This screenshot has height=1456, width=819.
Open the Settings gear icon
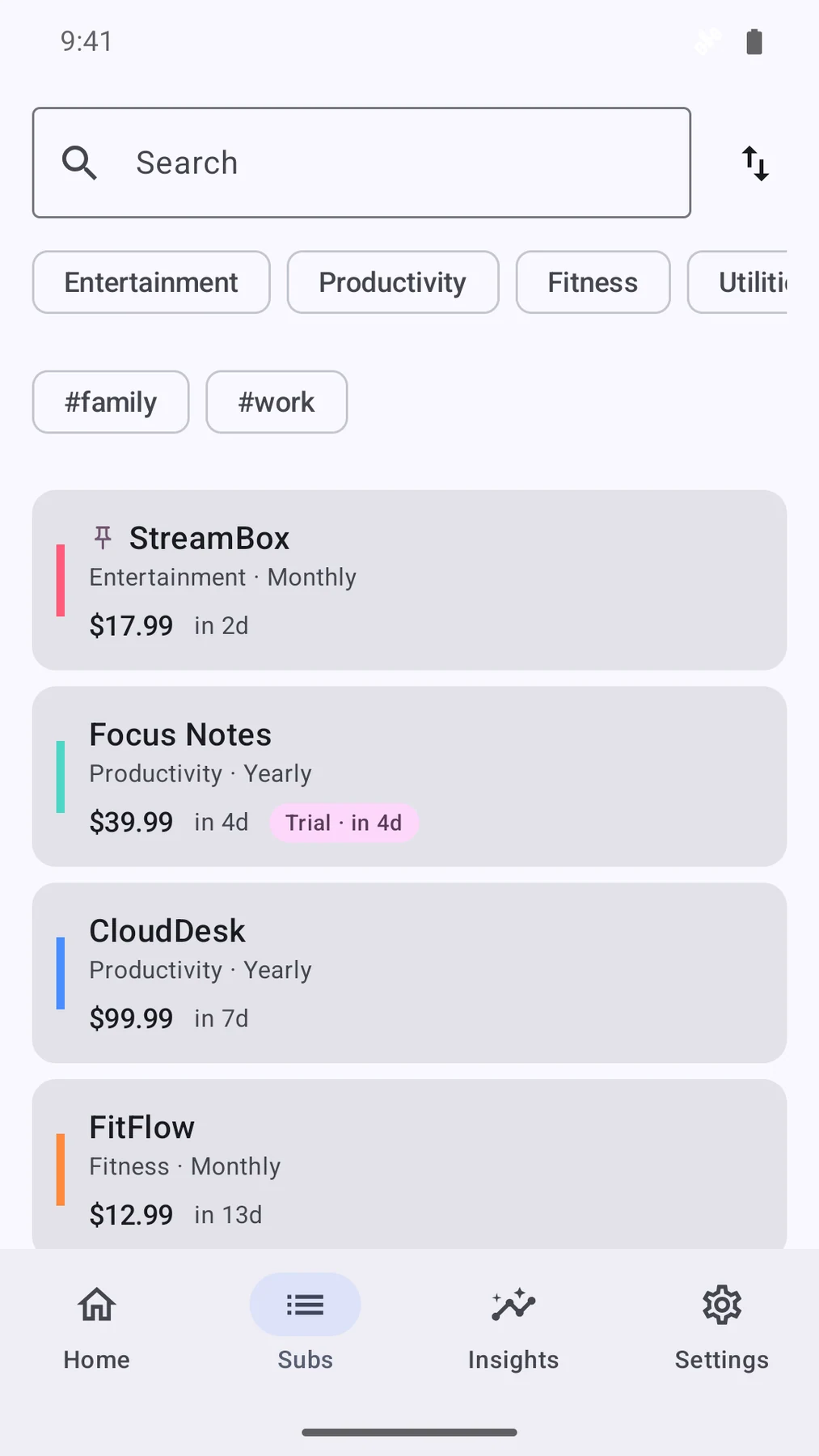[x=721, y=1304]
